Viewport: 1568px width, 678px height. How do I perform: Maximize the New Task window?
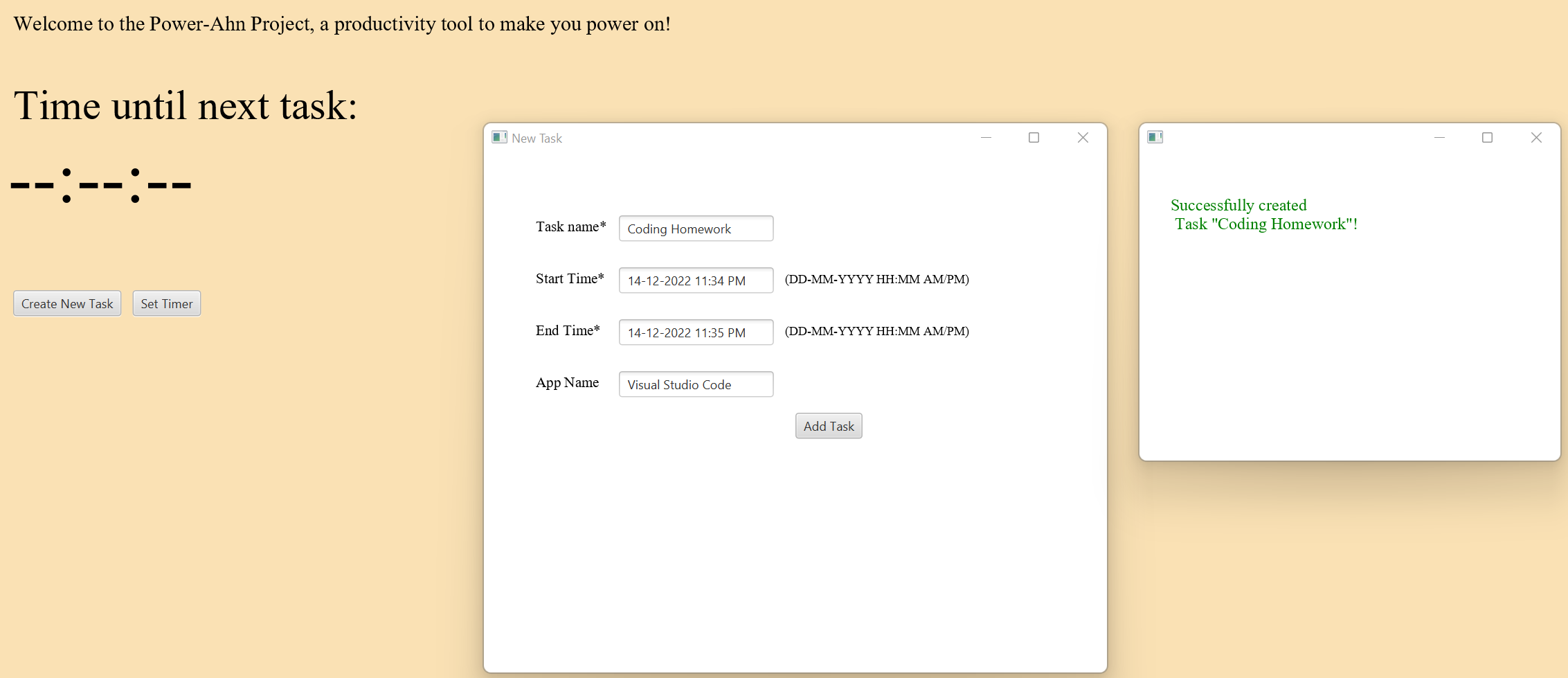point(1034,138)
